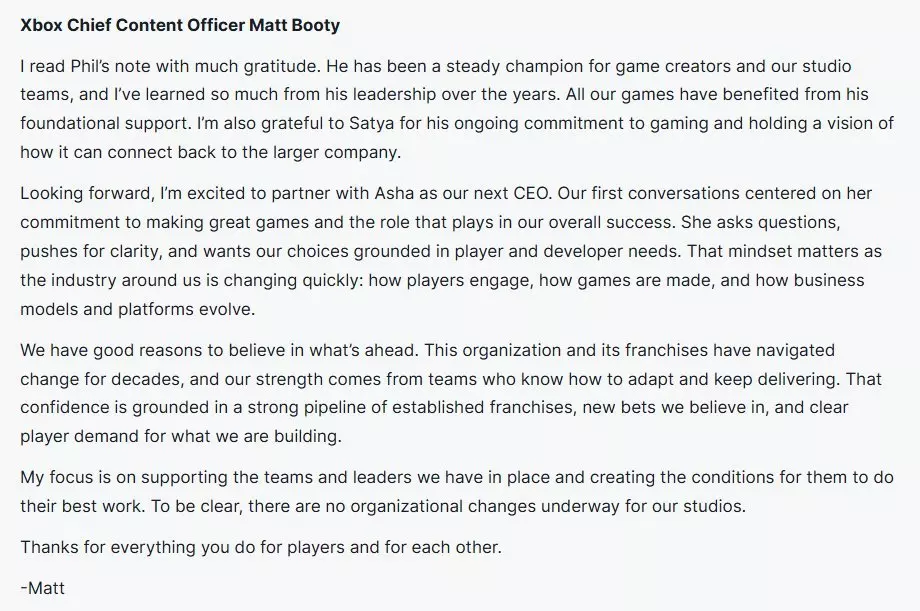920x611 pixels.
Task: Click the phrase 'pushes for clarity'
Action: click(86, 255)
